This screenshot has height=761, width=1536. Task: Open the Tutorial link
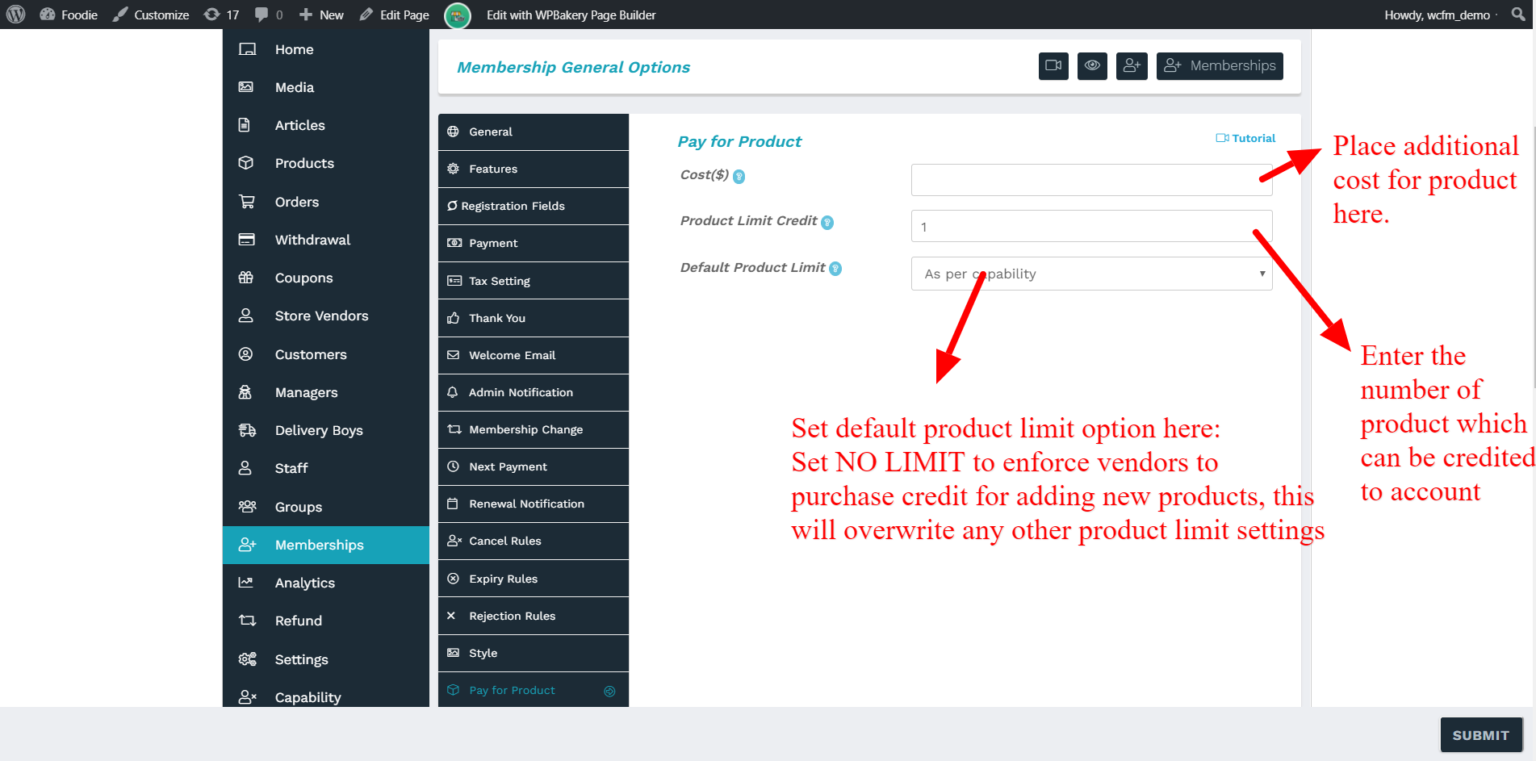point(1246,139)
